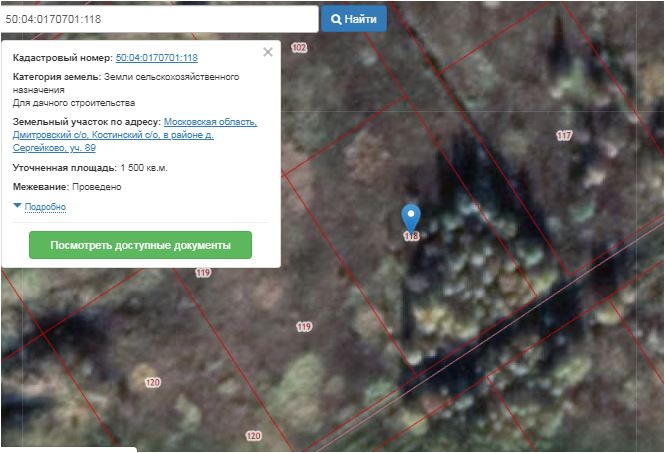
Task: Focus the cadastral number search field
Action: [x=158, y=19]
